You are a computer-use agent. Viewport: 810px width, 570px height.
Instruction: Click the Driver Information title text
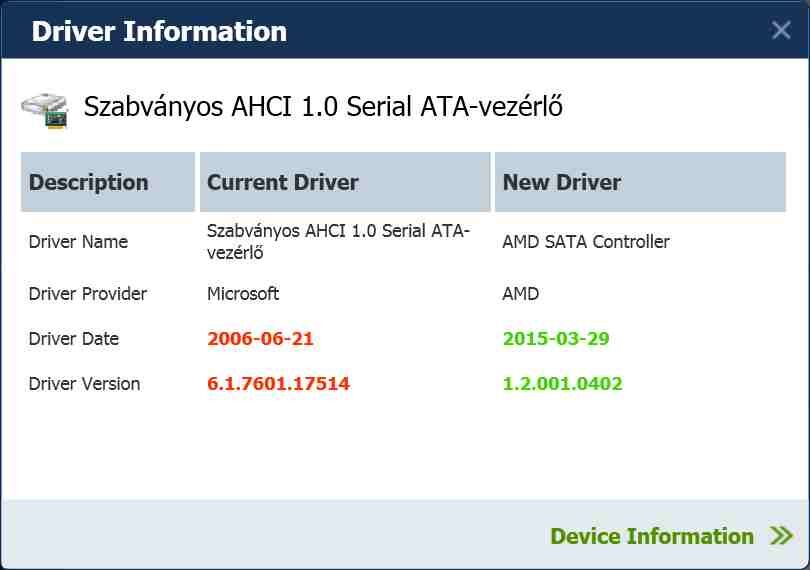point(159,31)
